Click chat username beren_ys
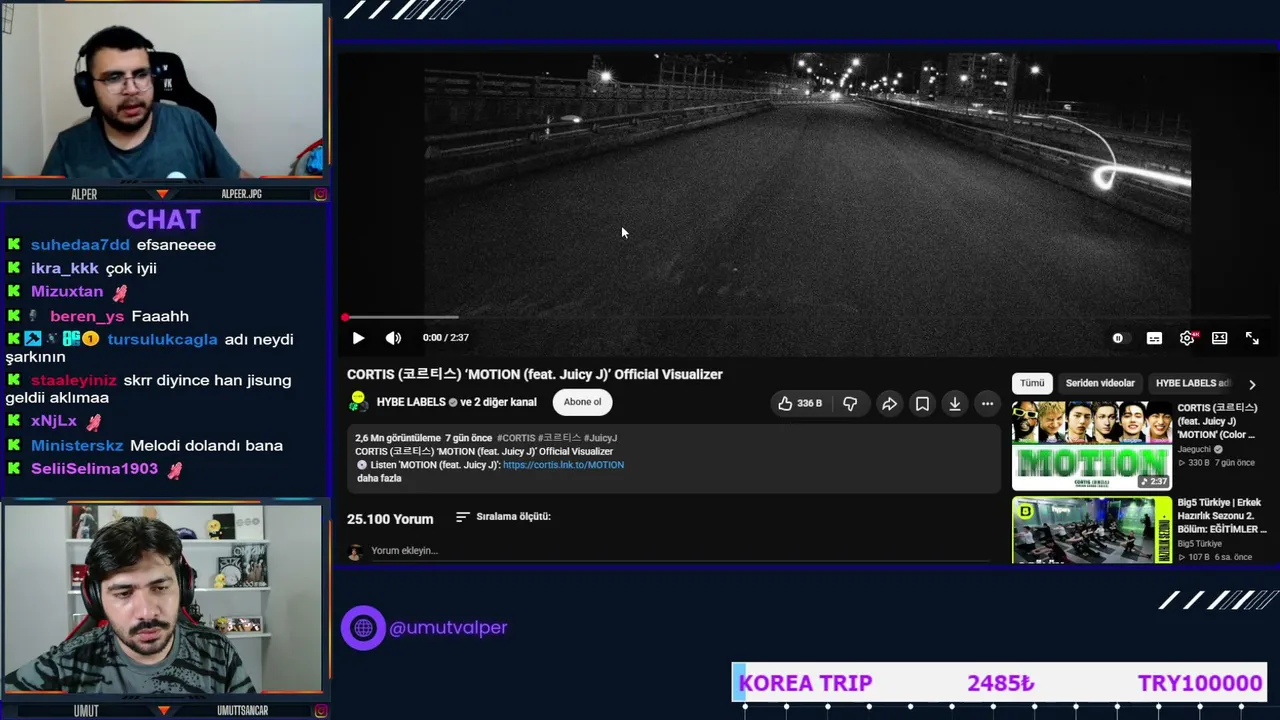 87,316
